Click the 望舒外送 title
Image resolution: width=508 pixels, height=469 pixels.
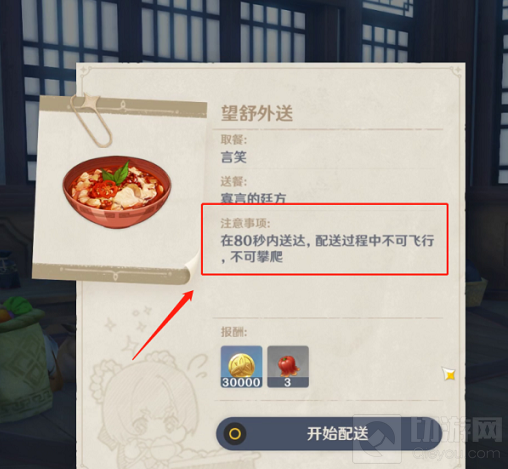(257, 113)
